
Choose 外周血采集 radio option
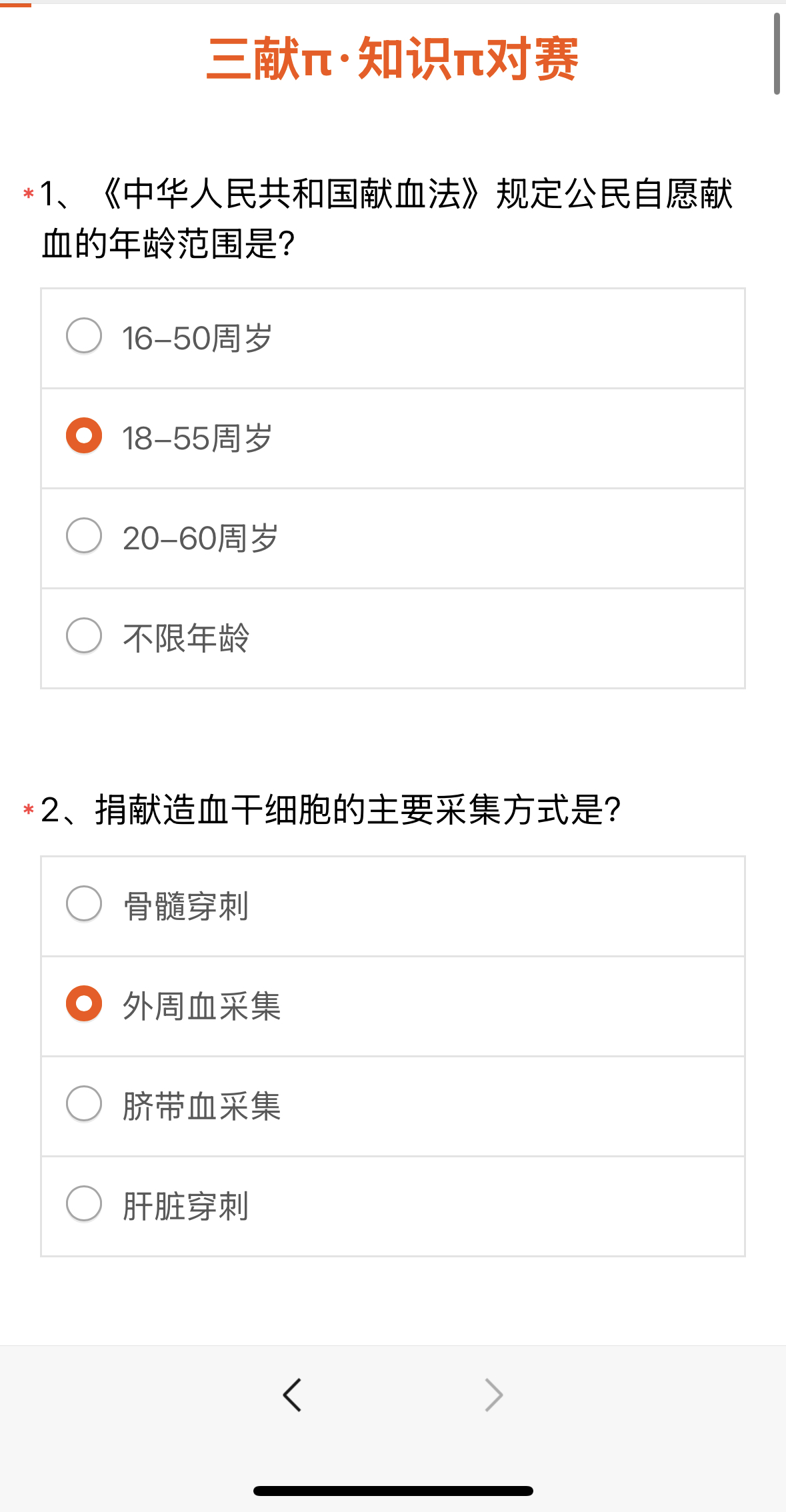tap(84, 1003)
